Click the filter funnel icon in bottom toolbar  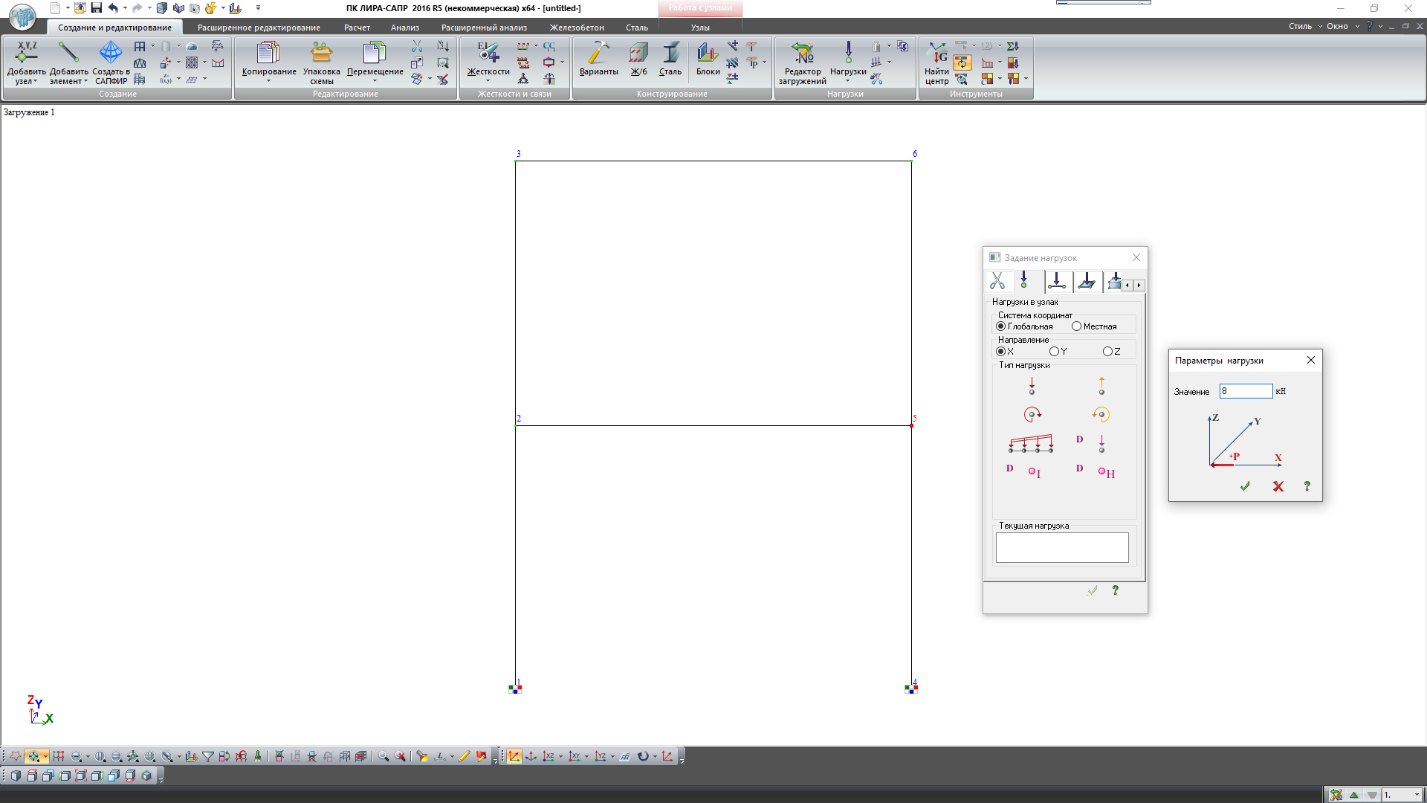point(208,757)
